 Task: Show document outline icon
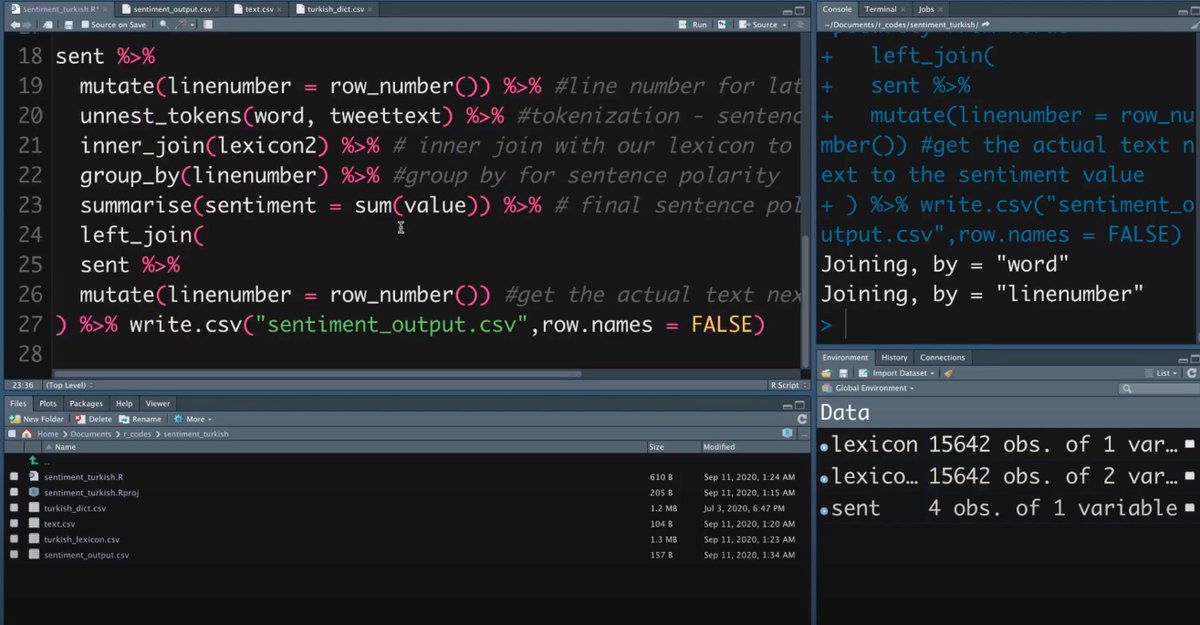point(799,24)
